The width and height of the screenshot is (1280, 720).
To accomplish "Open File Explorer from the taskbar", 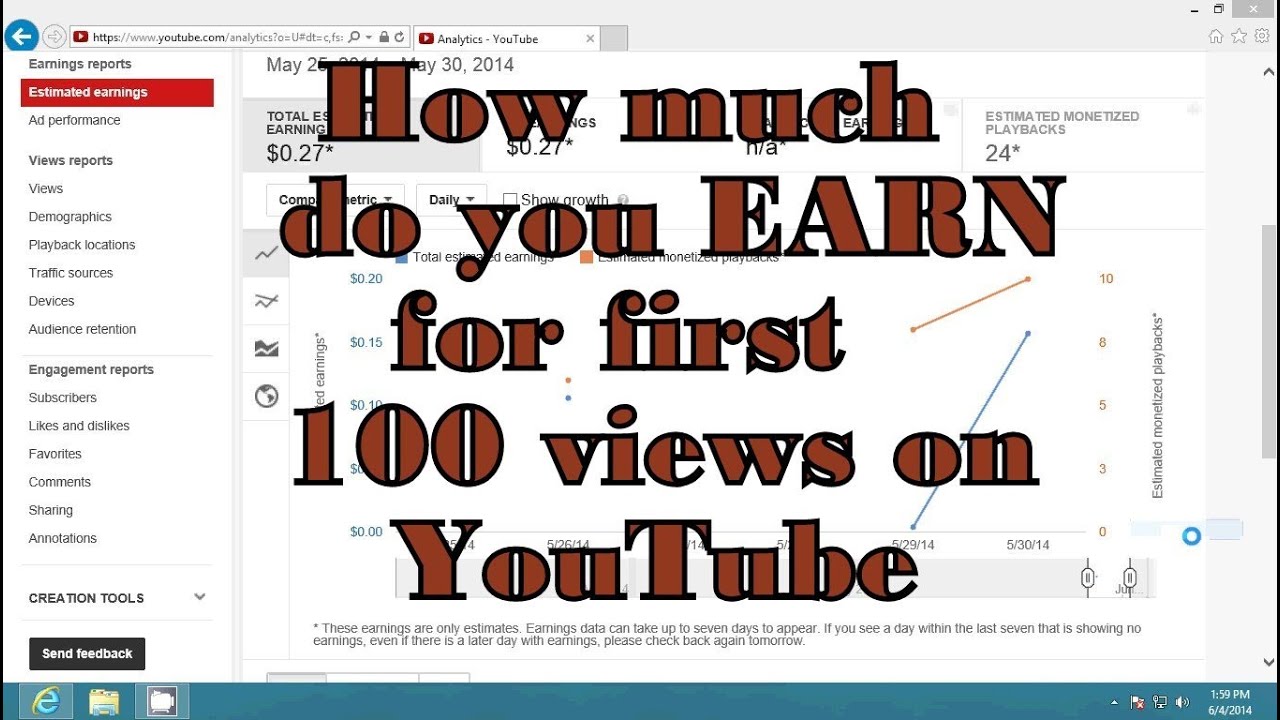I will point(104,702).
